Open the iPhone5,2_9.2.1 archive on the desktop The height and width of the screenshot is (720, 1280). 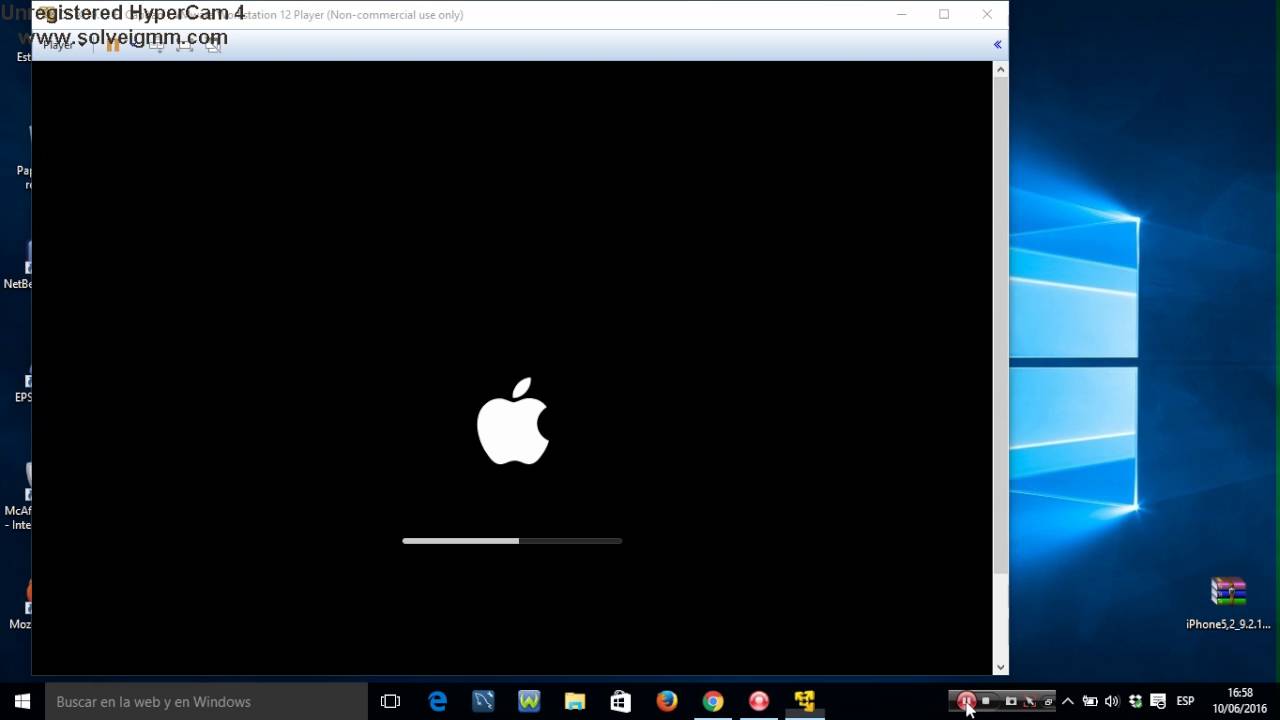(x=1228, y=604)
